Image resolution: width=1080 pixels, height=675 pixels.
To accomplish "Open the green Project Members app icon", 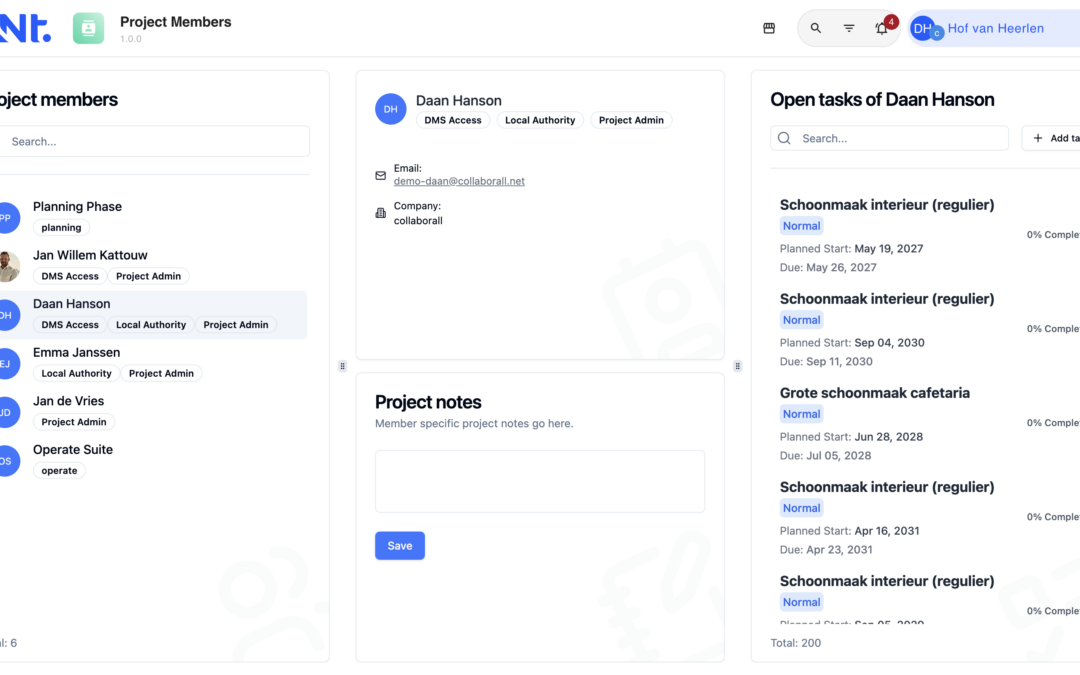I will click(89, 28).
